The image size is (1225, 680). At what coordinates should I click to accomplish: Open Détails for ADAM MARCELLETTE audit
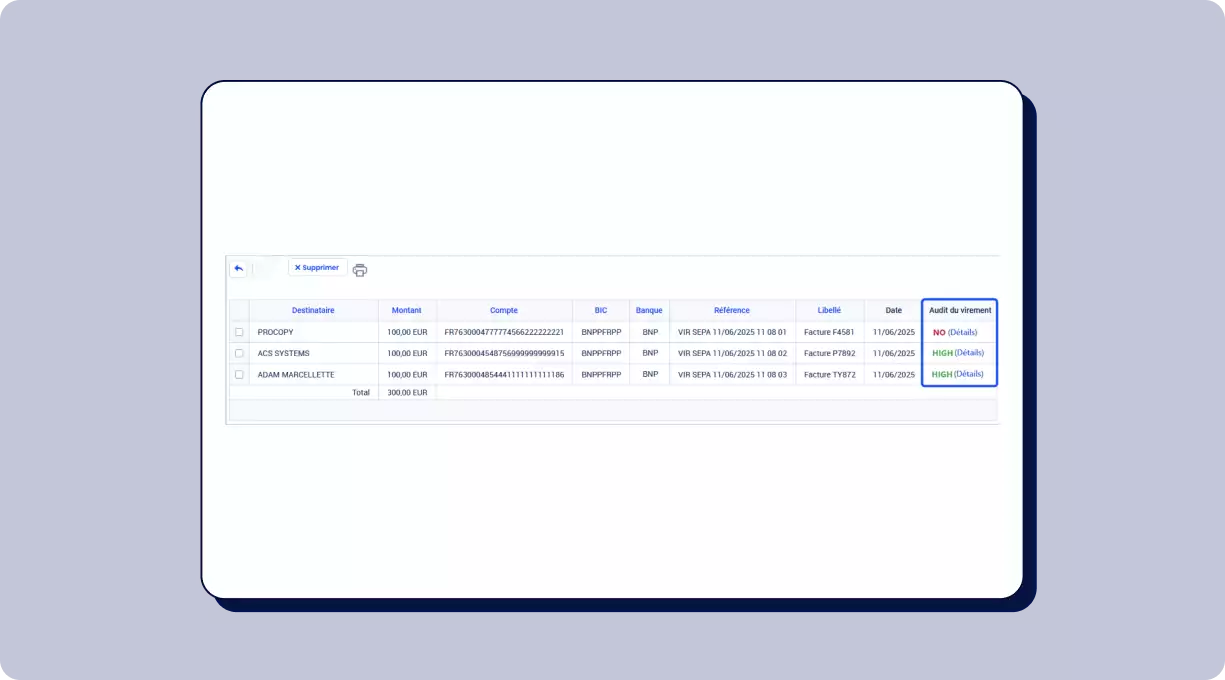pyautogui.click(x=969, y=374)
